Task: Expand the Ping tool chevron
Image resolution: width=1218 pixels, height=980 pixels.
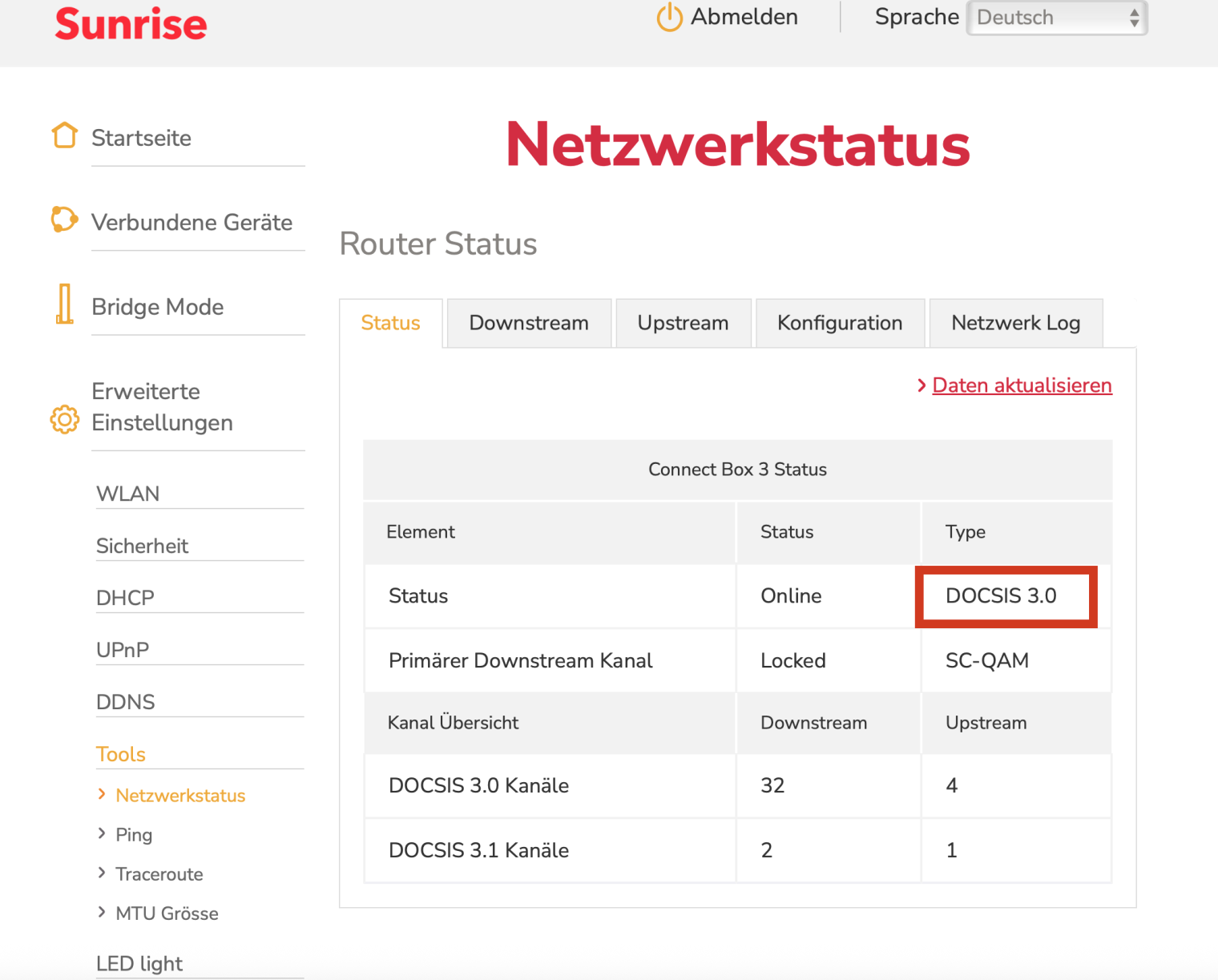Action: pyautogui.click(x=102, y=833)
